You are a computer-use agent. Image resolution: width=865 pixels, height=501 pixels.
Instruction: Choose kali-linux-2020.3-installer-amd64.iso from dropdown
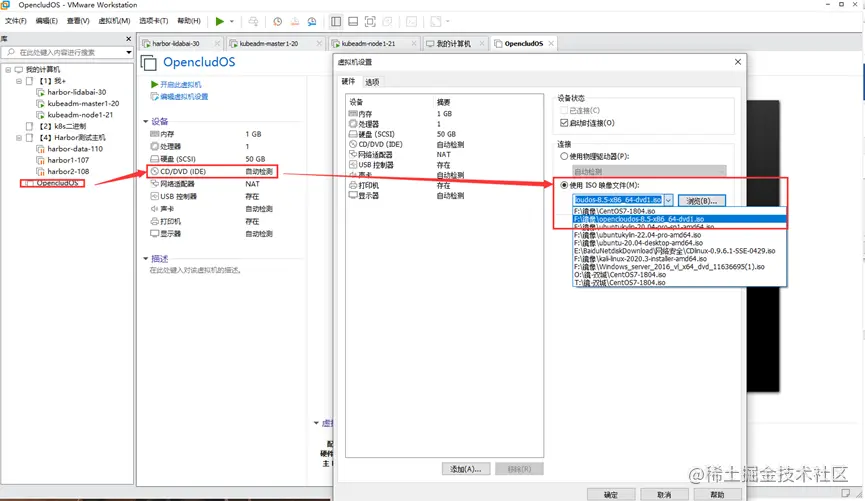[x=680, y=259]
